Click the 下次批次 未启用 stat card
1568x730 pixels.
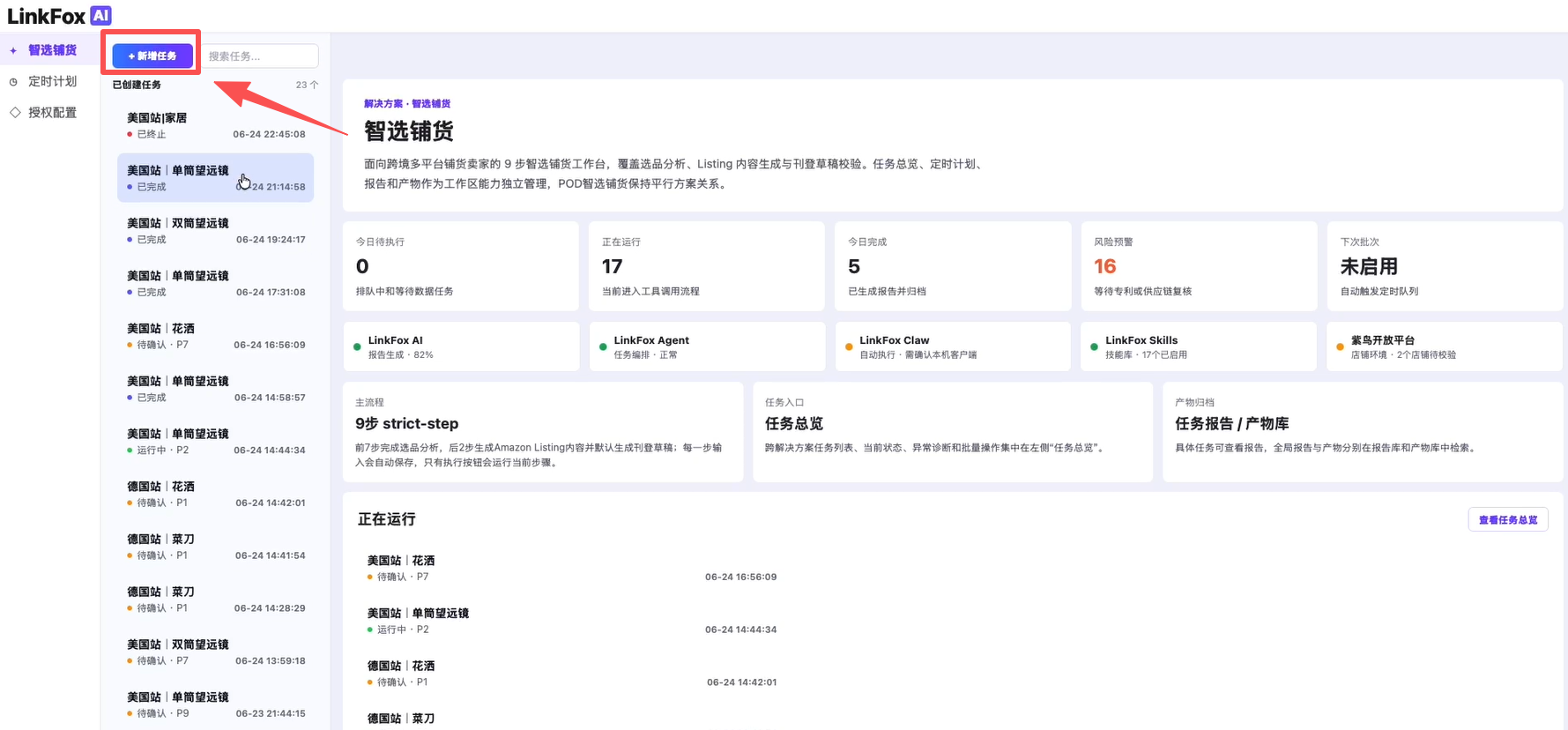click(1445, 266)
